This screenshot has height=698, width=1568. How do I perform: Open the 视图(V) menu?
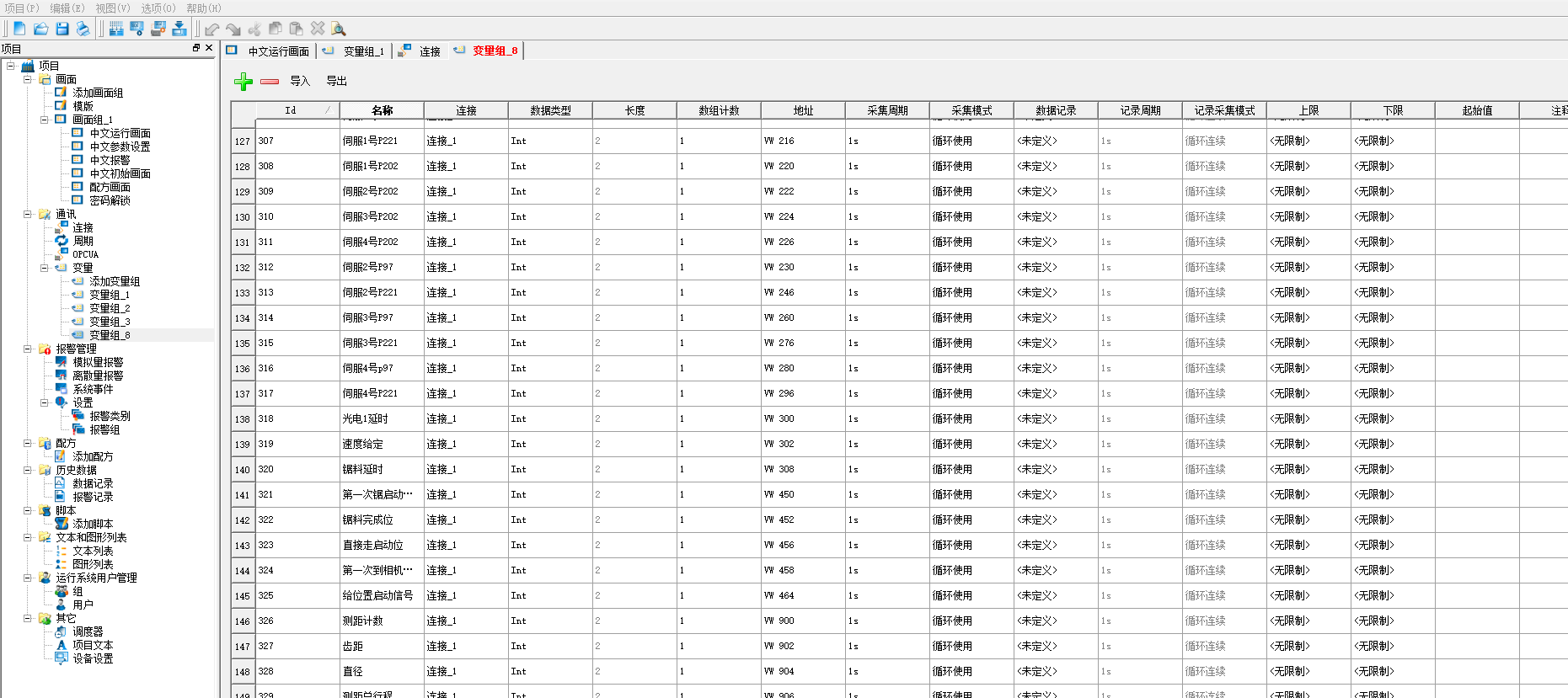click(113, 8)
